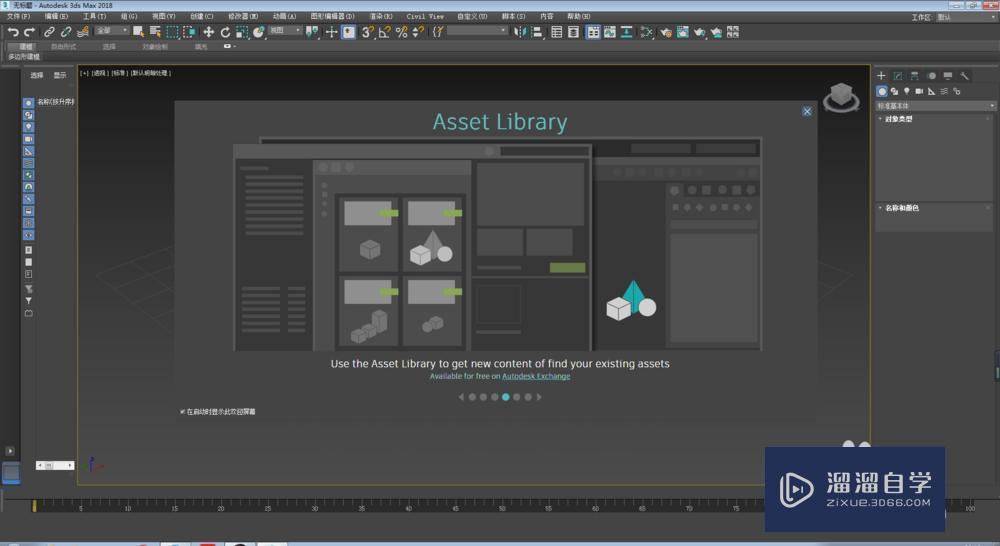
Task: Select the Lights category bulb icon
Action: (x=906, y=91)
